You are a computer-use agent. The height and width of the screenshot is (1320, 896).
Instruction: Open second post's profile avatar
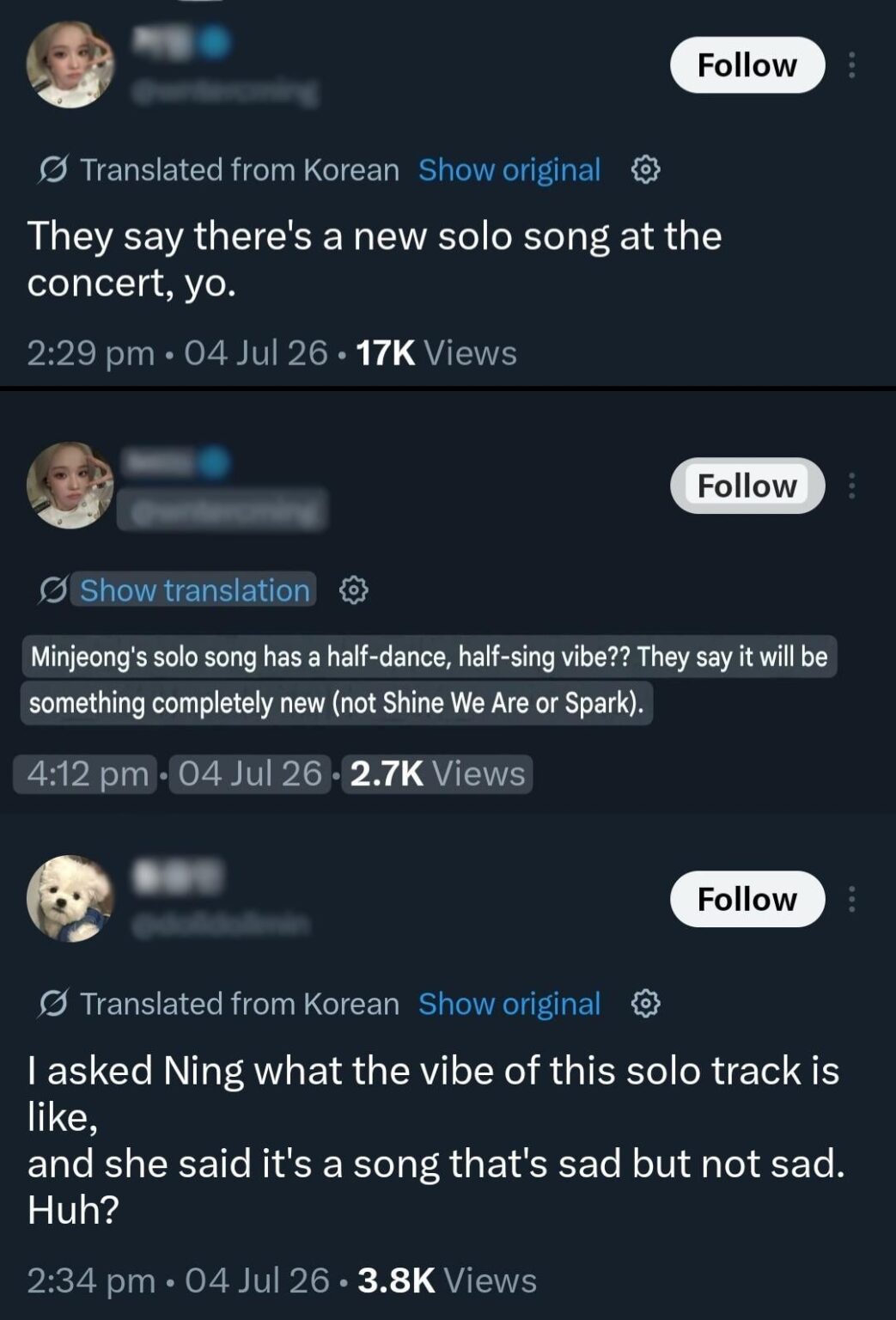point(70,486)
